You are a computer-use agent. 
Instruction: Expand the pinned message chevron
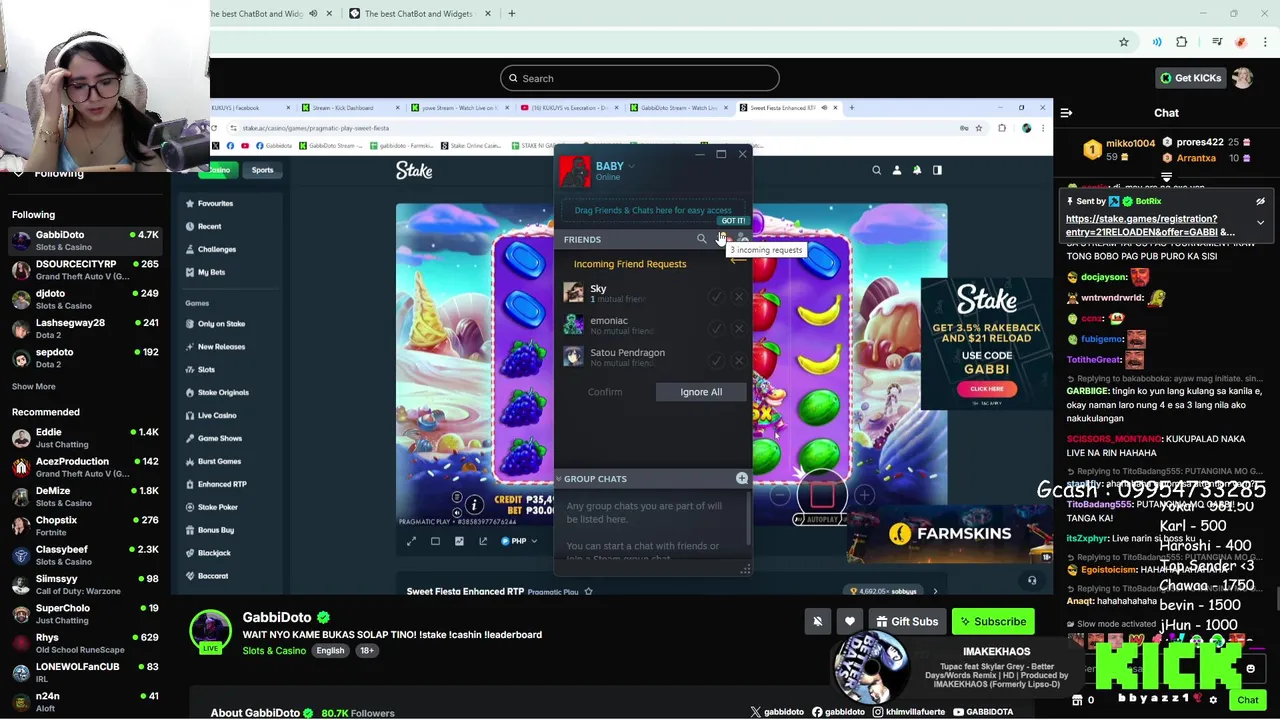1260,222
